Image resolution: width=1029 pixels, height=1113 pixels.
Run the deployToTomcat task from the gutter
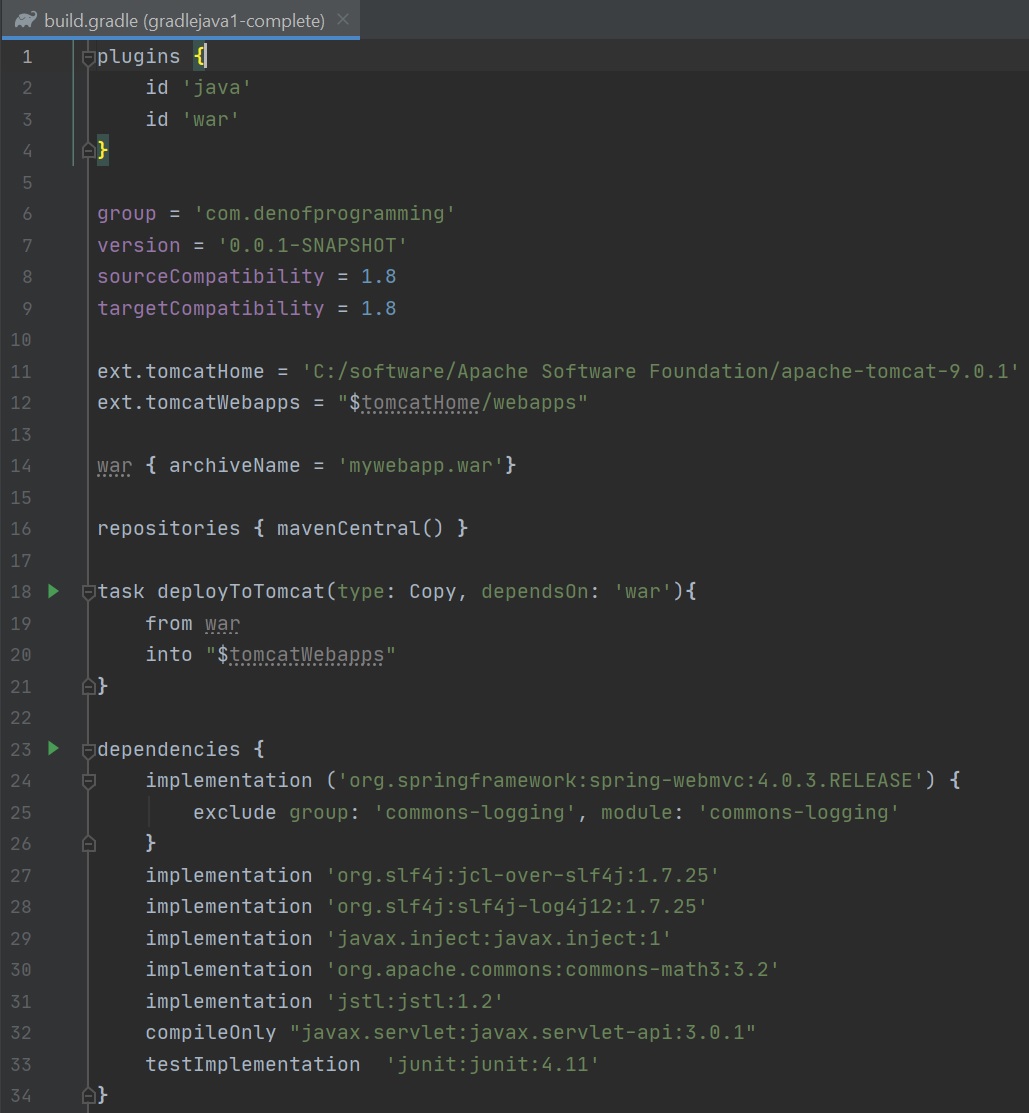[x=54, y=591]
